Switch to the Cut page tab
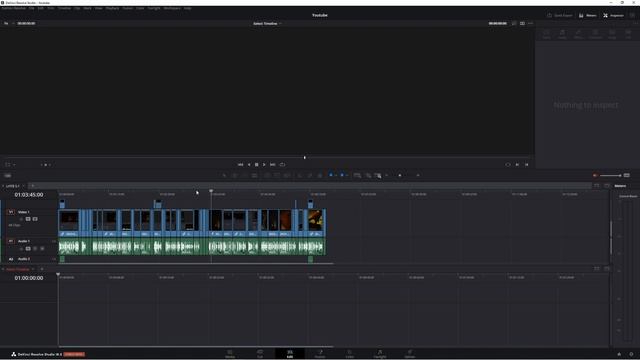 pyautogui.click(x=260, y=353)
